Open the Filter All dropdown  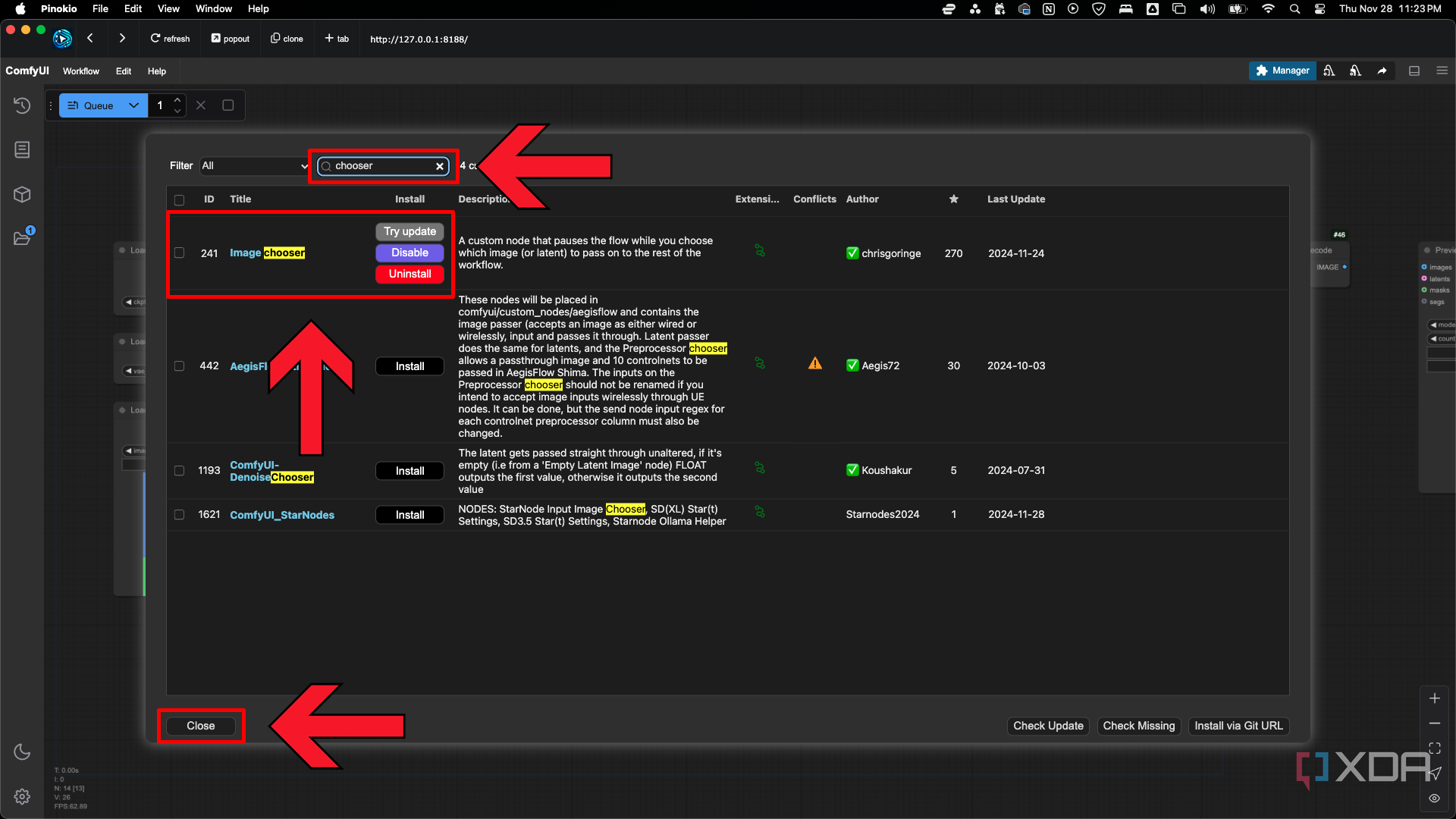[254, 166]
